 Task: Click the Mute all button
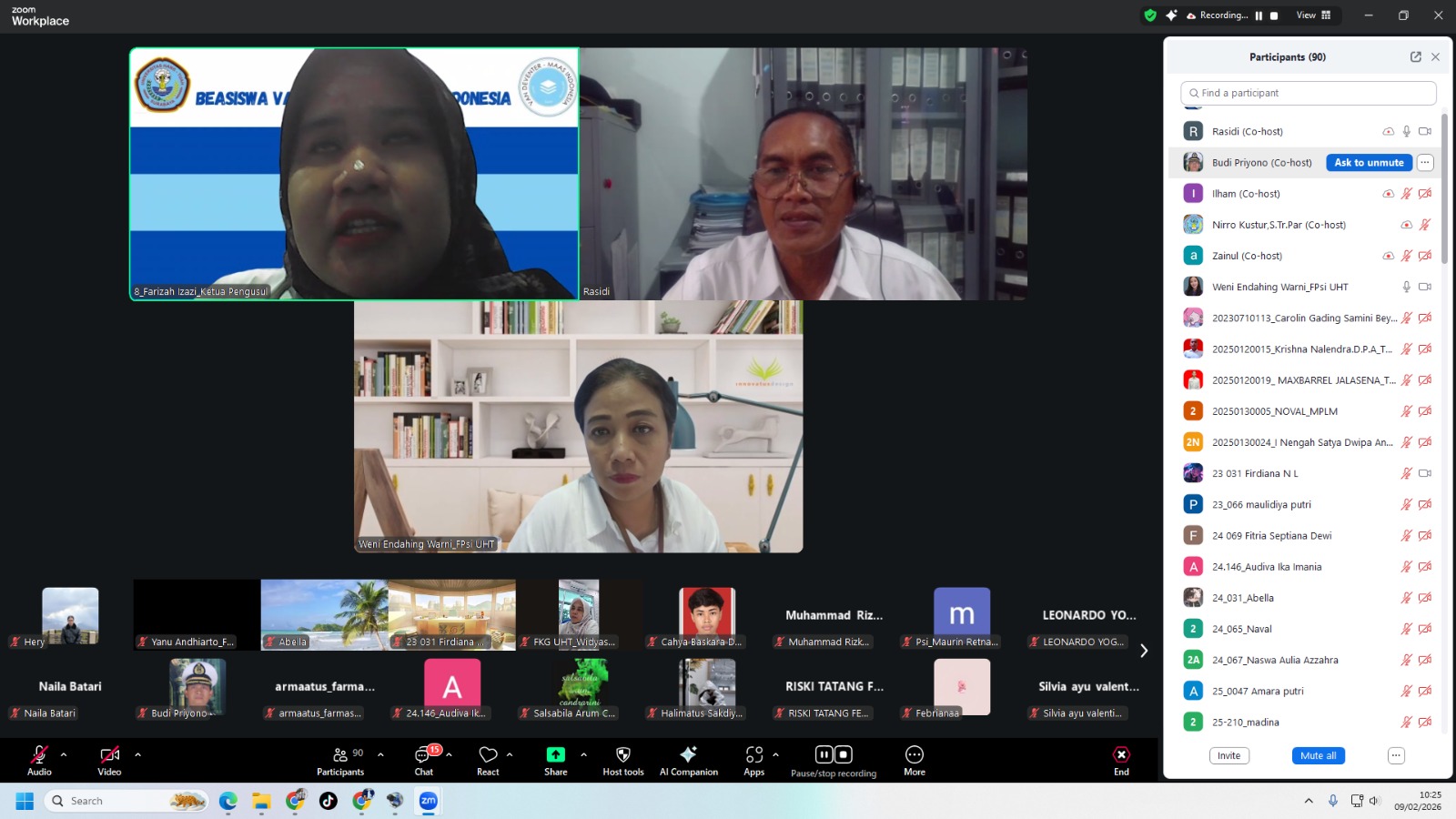pos(1318,756)
